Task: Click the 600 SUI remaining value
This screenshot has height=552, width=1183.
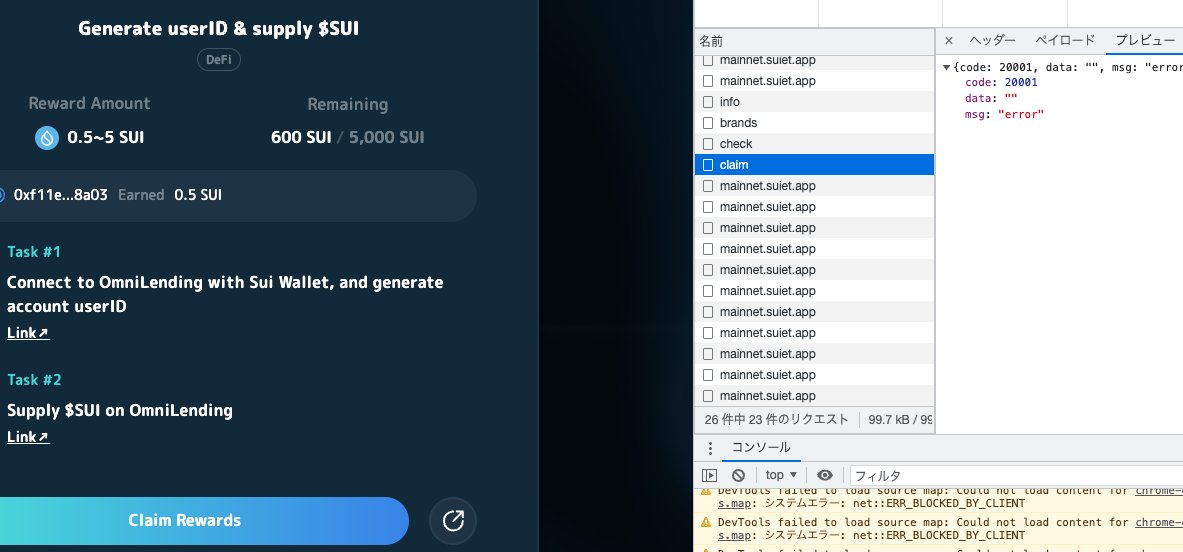Action: pos(301,137)
